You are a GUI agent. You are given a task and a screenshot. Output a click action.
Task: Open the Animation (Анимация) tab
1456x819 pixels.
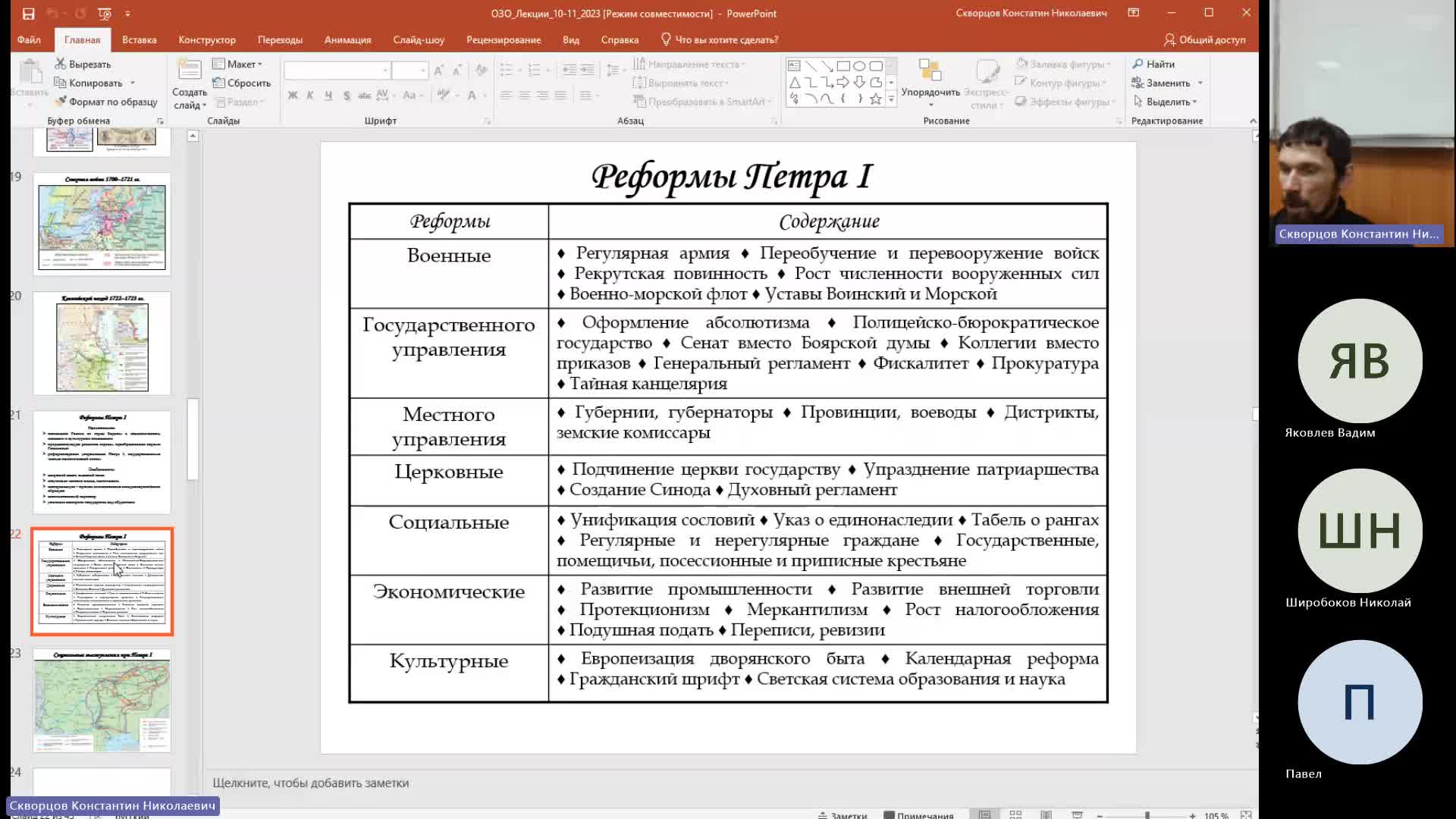[x=348, y=39]
